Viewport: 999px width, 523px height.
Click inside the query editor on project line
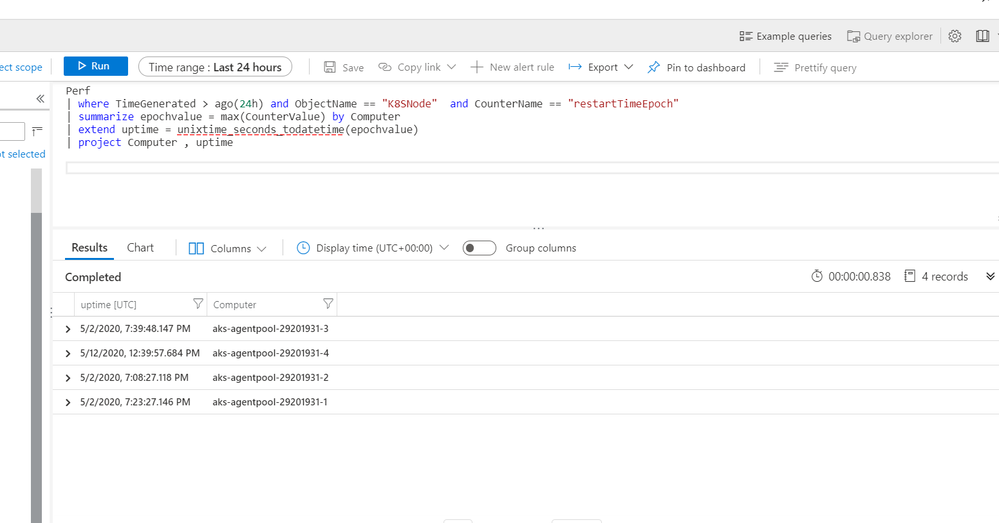[x=155, y=143]
